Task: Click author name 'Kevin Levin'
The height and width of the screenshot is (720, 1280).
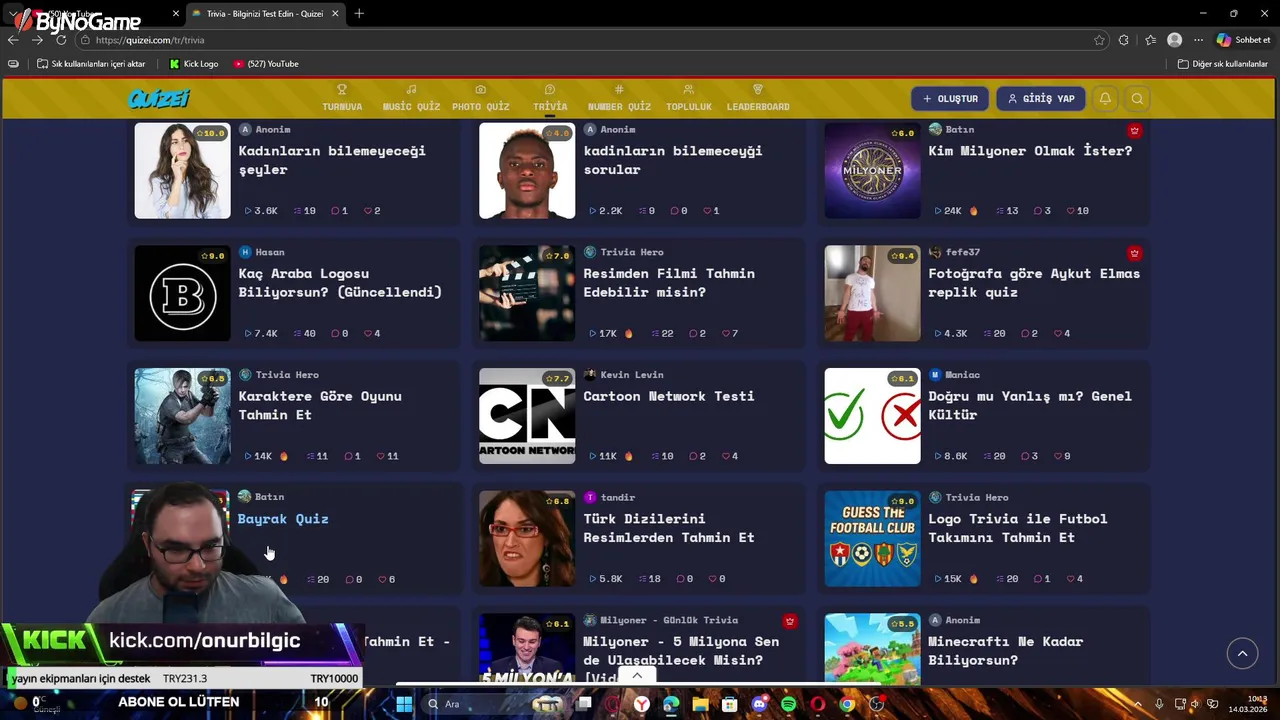Action: pyautogui.click(x=632, y=375)
